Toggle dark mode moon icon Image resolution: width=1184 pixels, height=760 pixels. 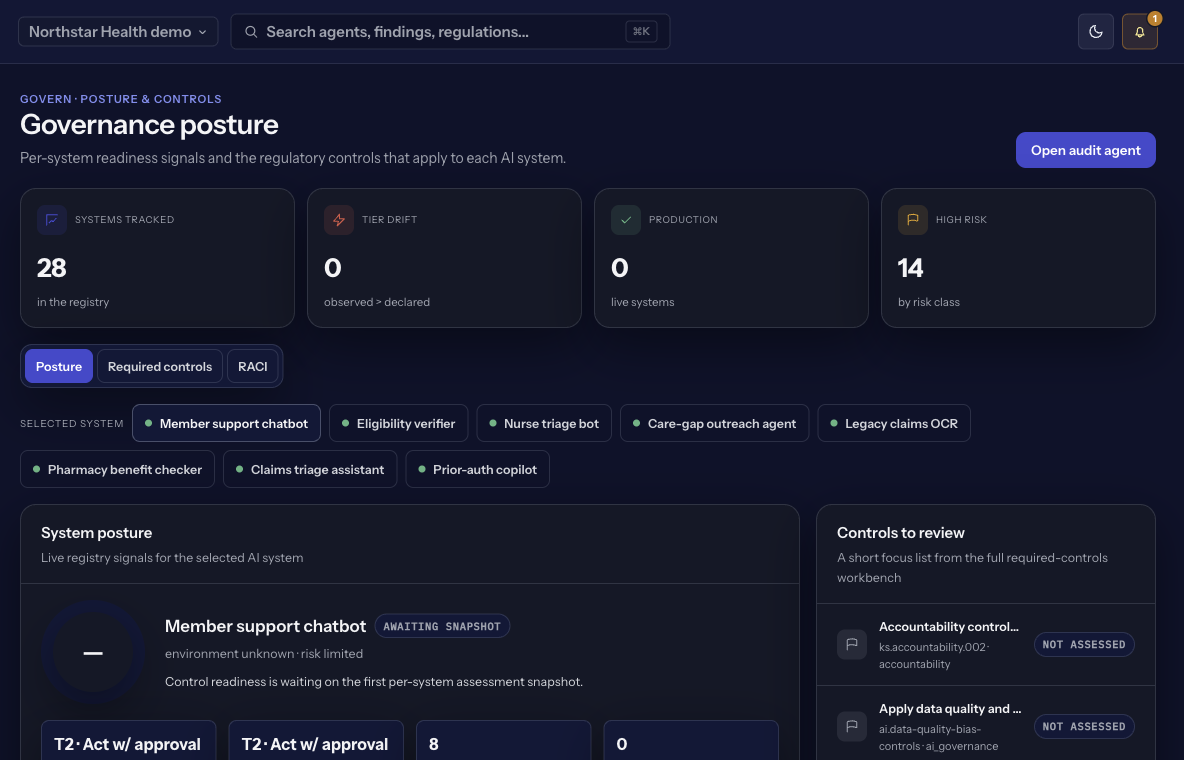[x=1096, y=32]
